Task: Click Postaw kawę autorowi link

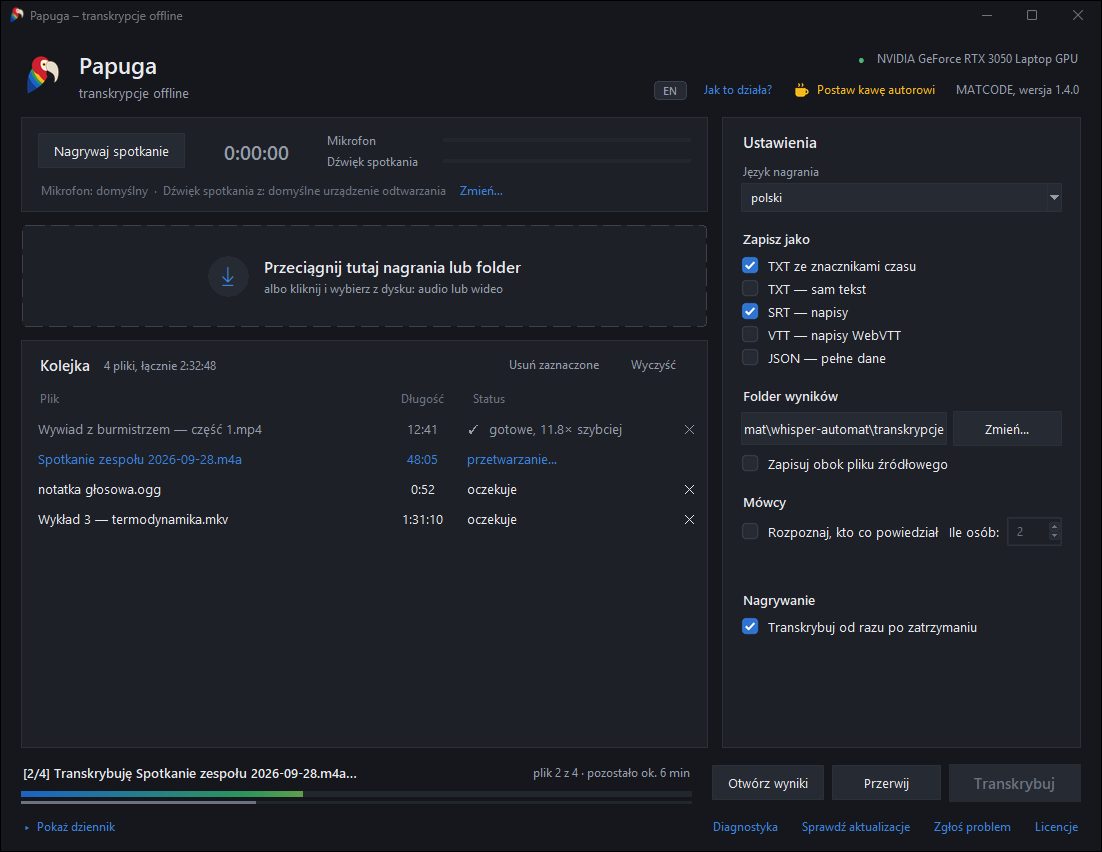Action: click(x=876, y=90)
